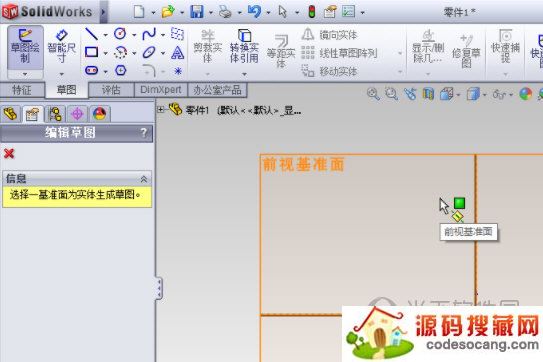Click the Open file folder icon
Viewport: 543px width, 362px height.
168,12
